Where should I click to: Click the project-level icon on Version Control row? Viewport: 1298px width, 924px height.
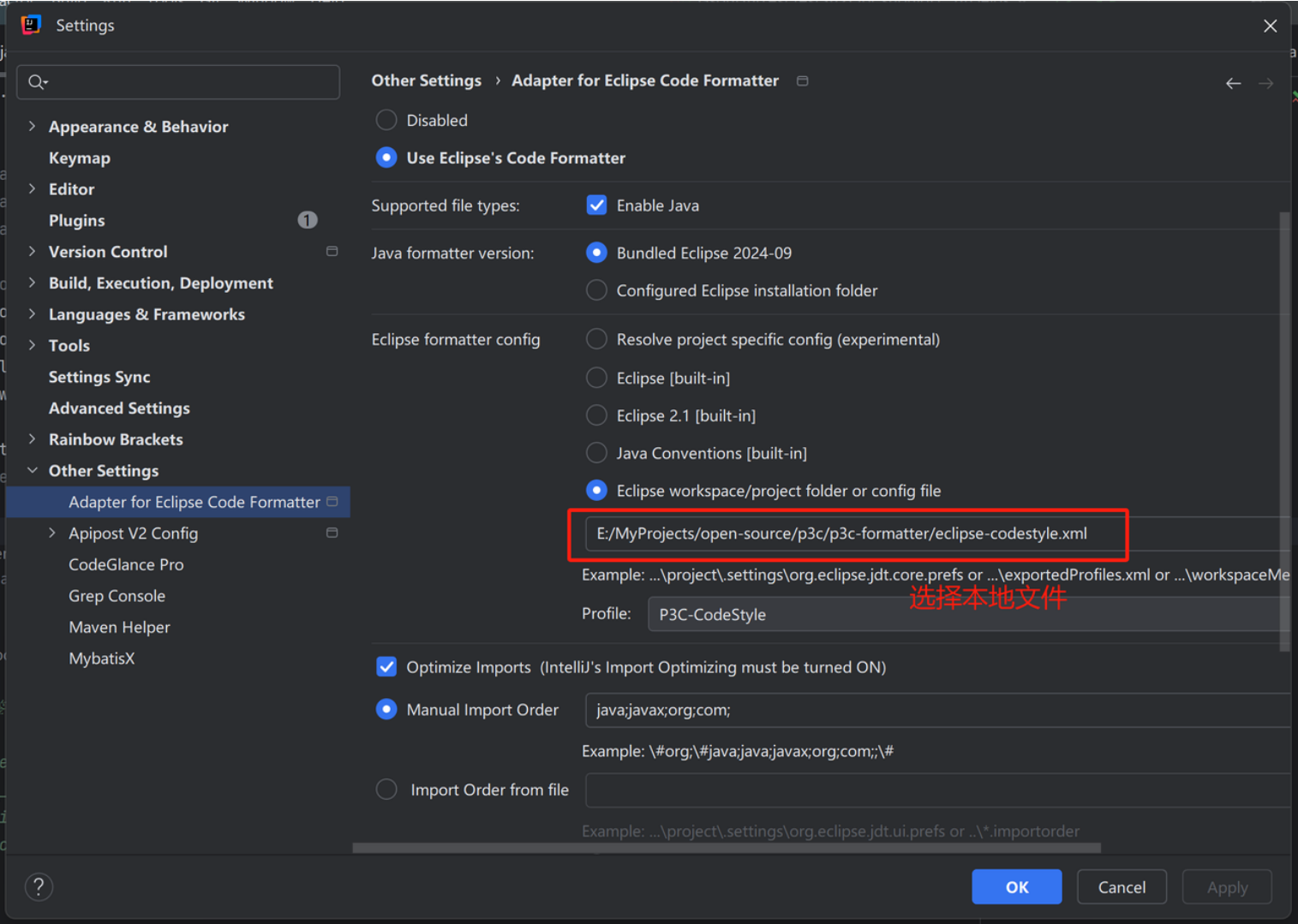coord(332,251)
